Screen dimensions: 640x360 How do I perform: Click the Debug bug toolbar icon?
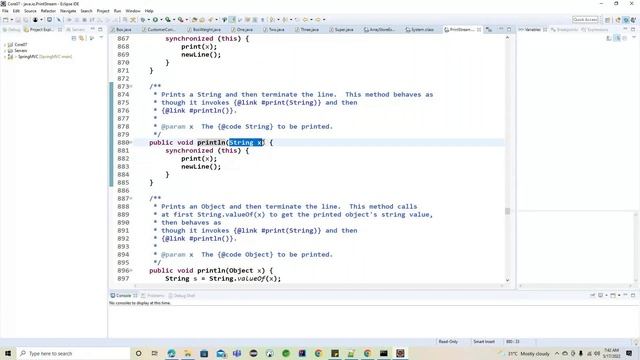click(x=142, y=20)
